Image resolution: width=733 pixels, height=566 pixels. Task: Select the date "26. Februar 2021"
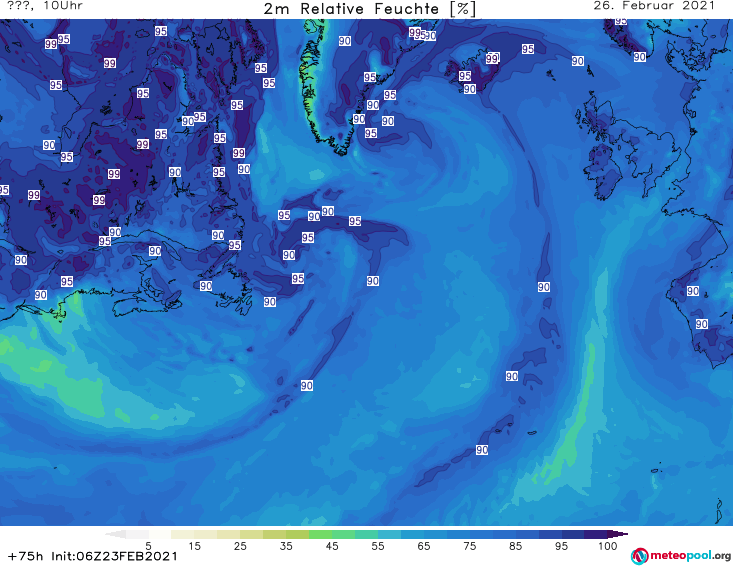pos(654,6)
